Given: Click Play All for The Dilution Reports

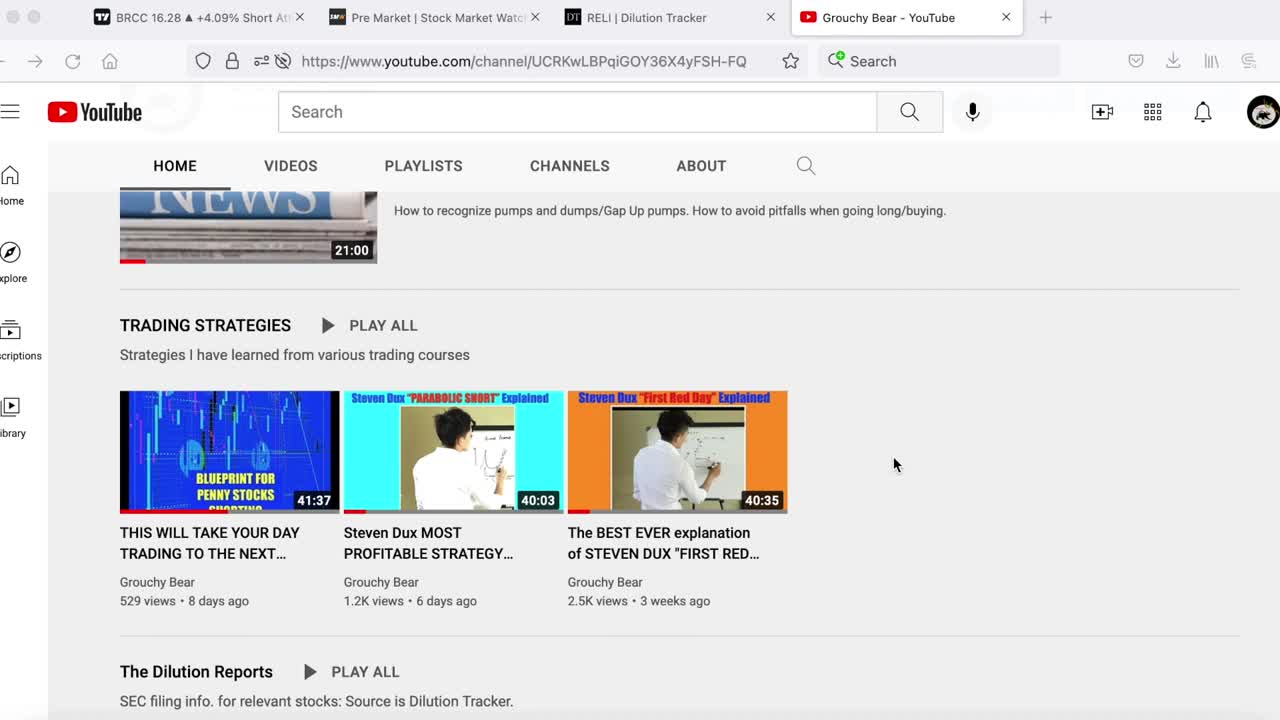Looking at the screenshot, I should [x=351, y=672].
